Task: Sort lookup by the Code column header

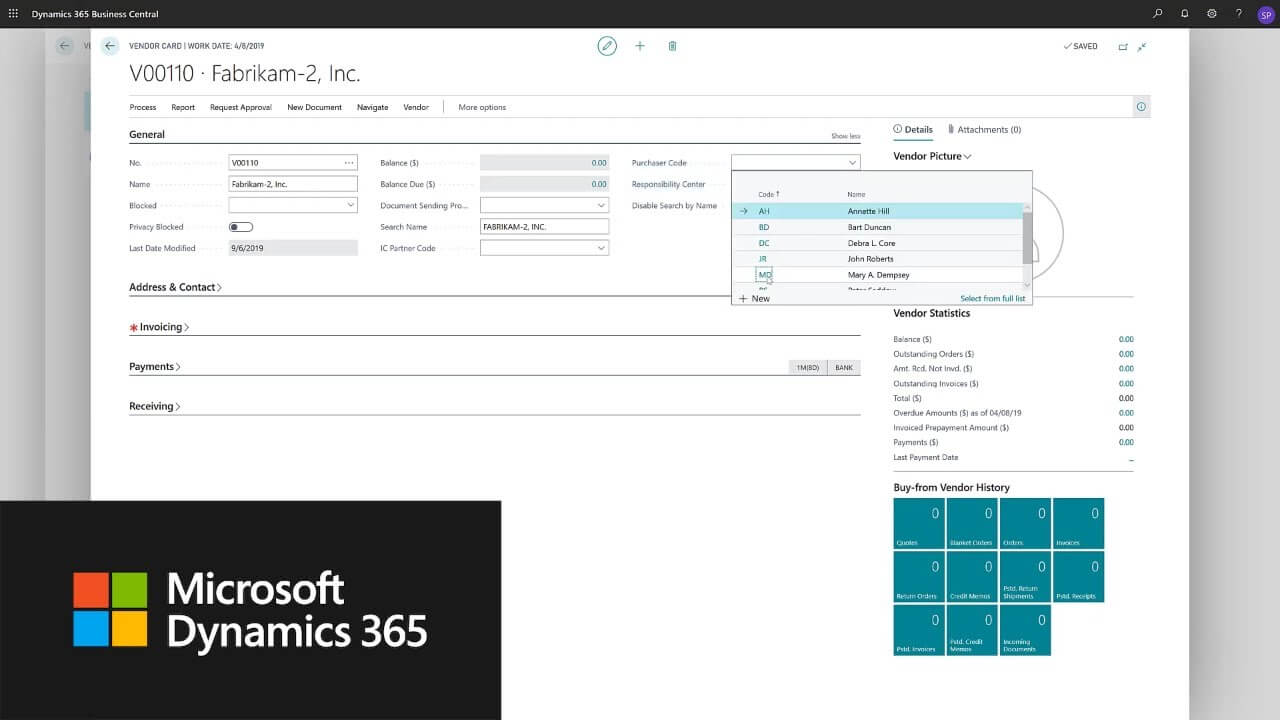Action: coord(768,194)
